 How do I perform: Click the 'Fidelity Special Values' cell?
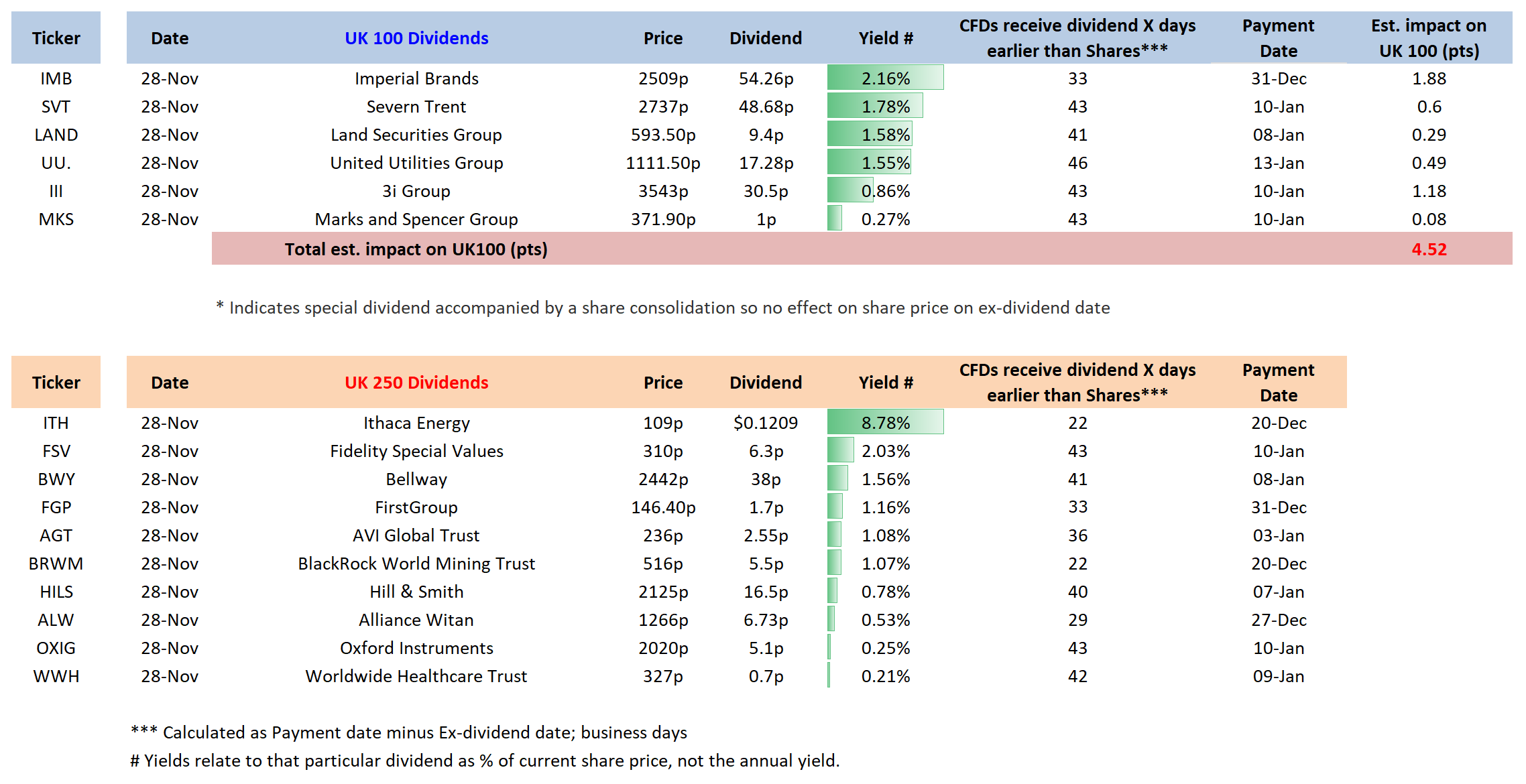click(416, 451)
